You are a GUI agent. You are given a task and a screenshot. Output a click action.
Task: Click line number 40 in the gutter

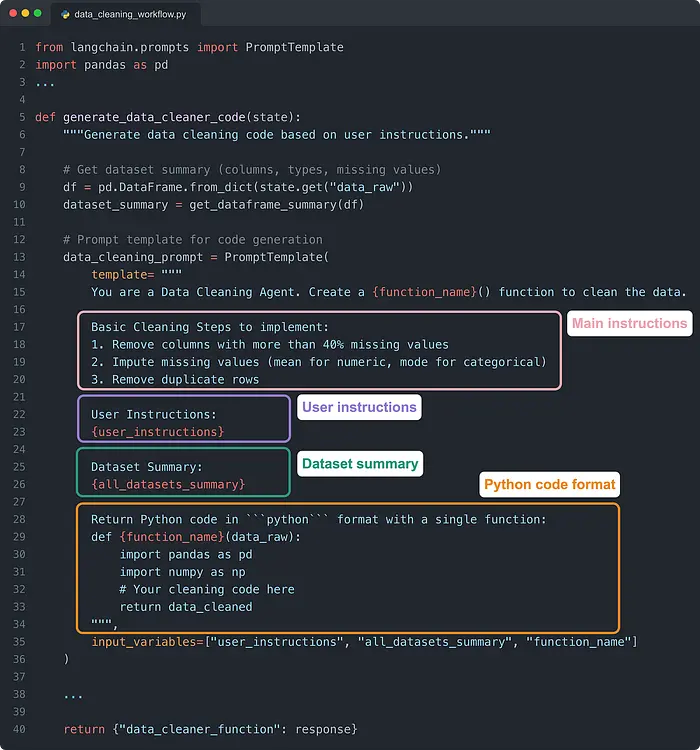[x=17, y=729]
